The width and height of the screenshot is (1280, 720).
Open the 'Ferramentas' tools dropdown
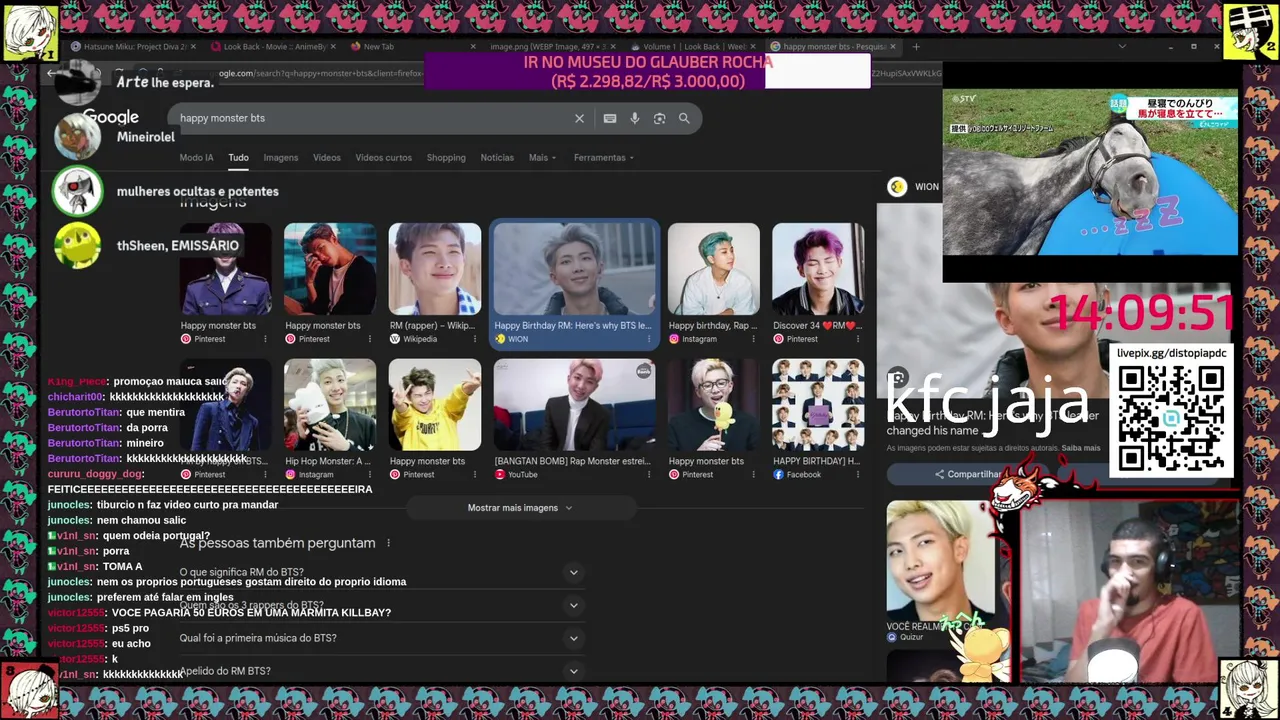pos(604,157)
